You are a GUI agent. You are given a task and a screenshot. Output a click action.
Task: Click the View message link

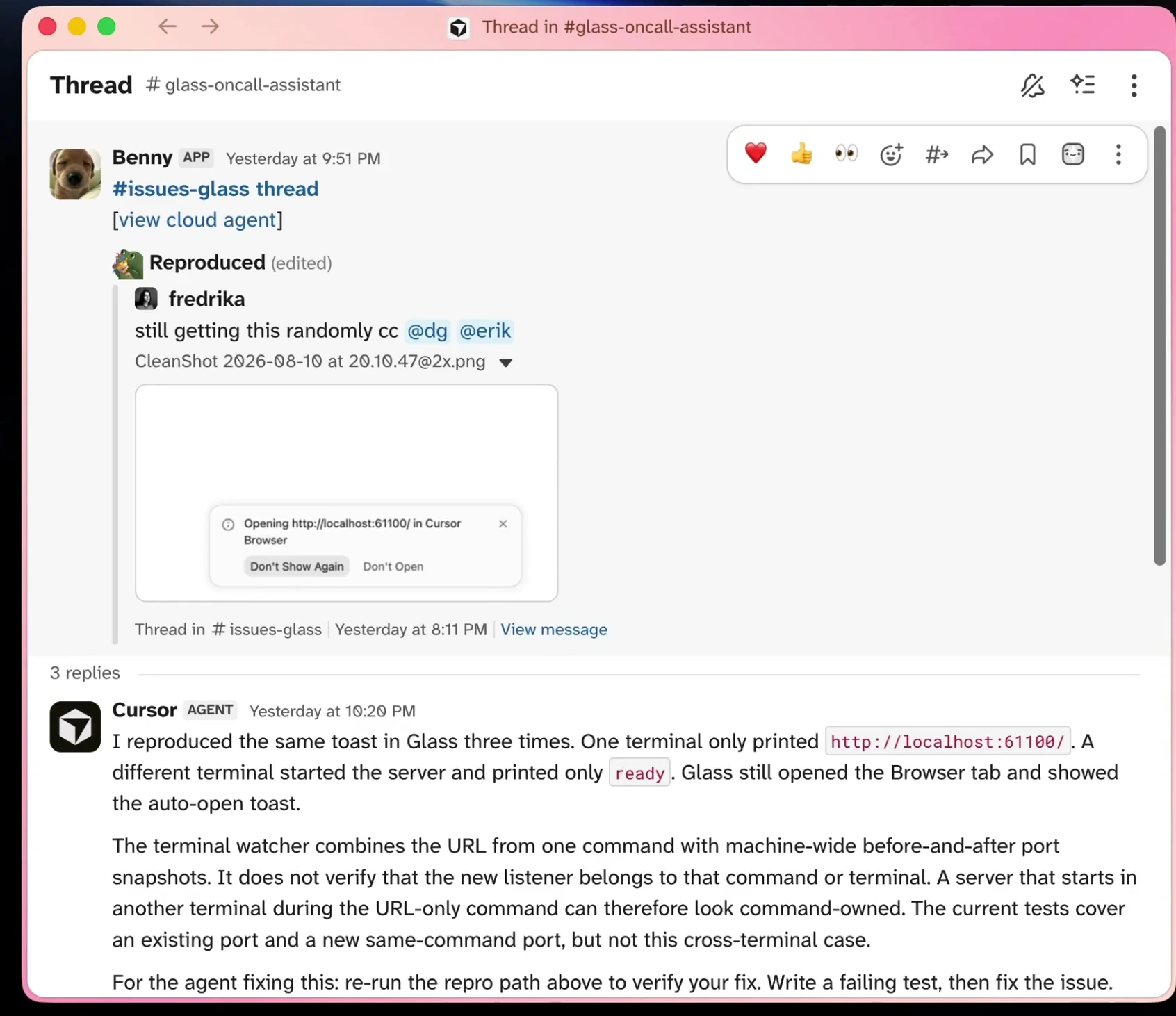point(554,630)
